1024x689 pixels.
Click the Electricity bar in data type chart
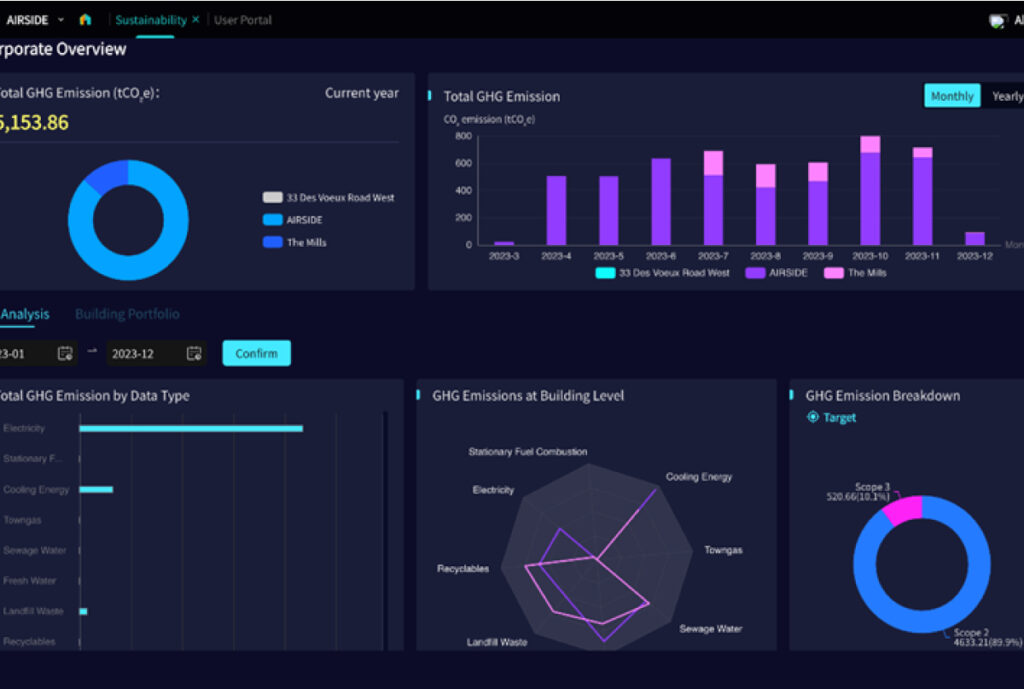tap(190, 428)
